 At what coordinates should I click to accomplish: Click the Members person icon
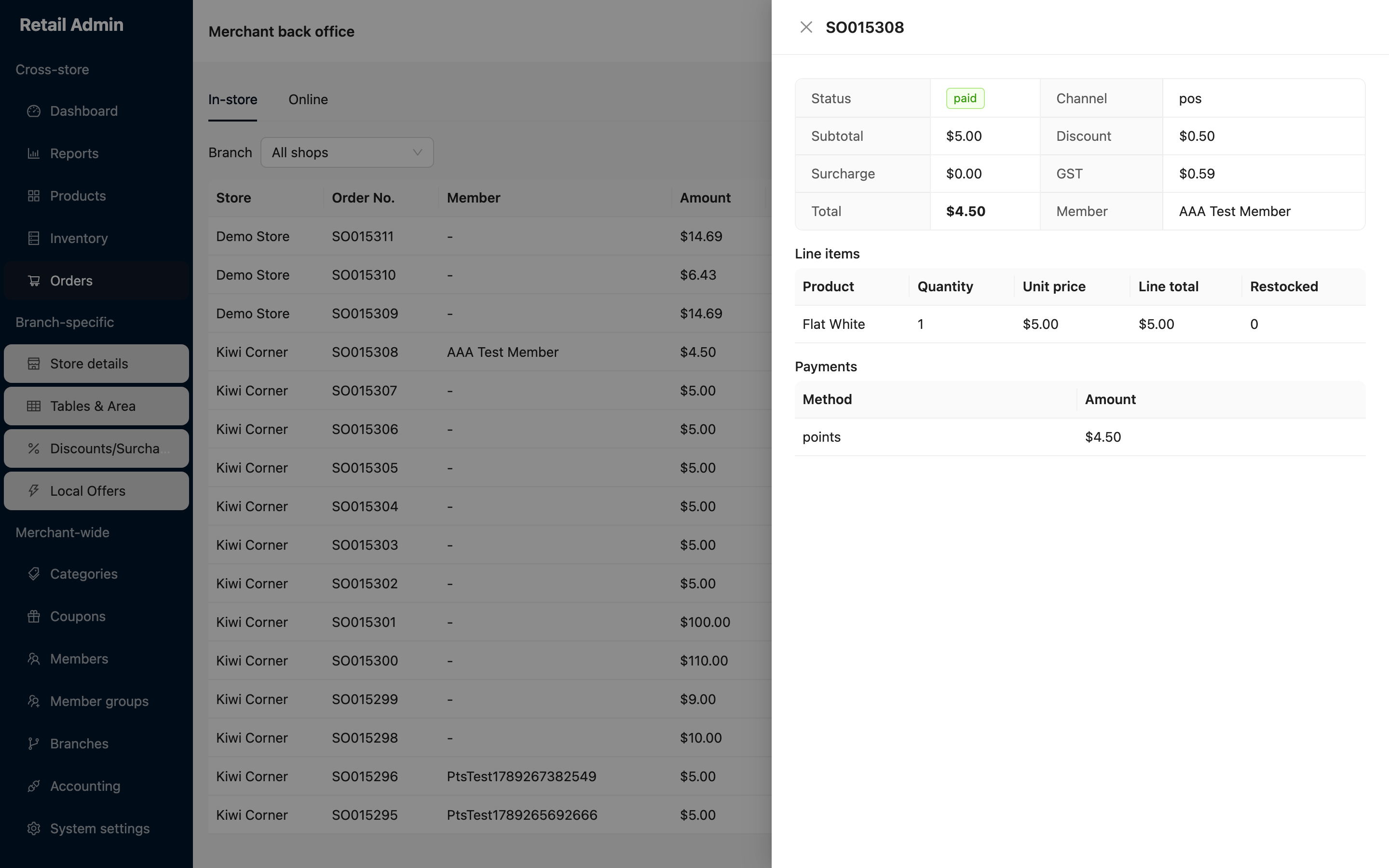[34, 658]
